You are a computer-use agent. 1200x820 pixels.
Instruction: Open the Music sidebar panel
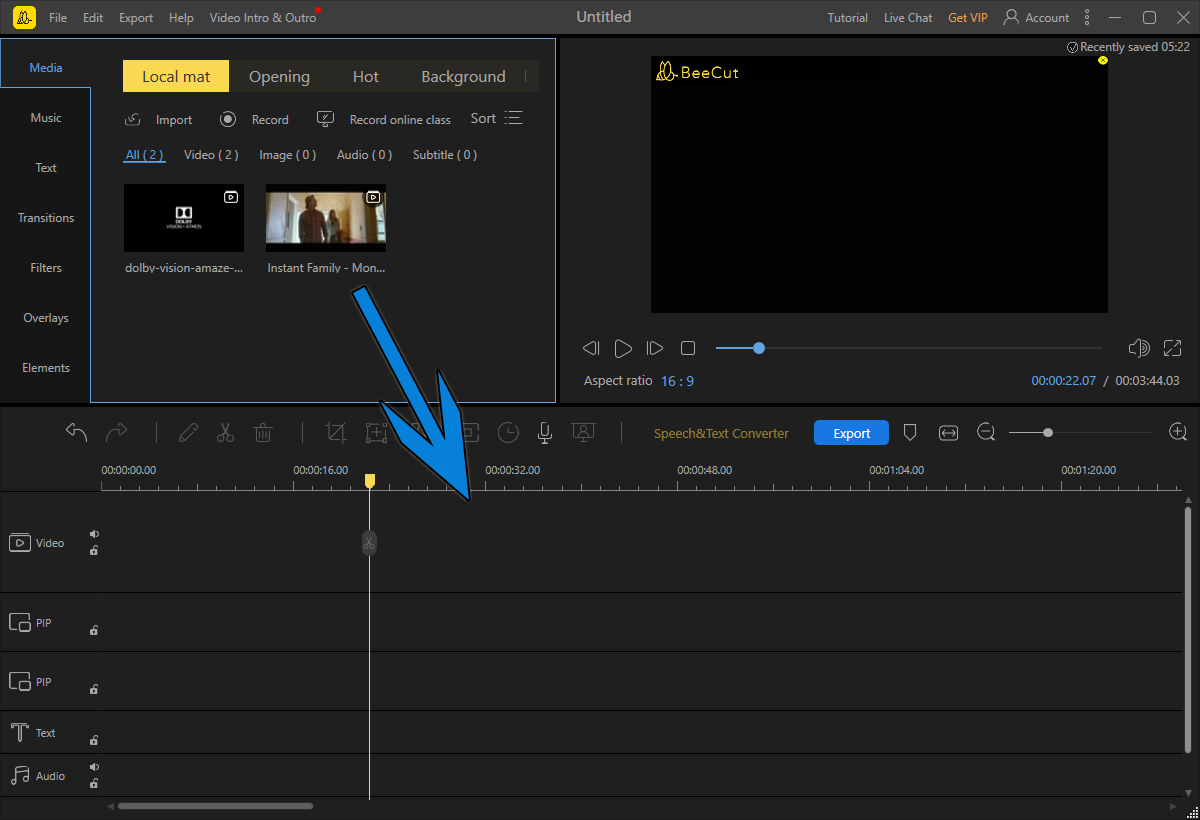[x=46, y=118]
